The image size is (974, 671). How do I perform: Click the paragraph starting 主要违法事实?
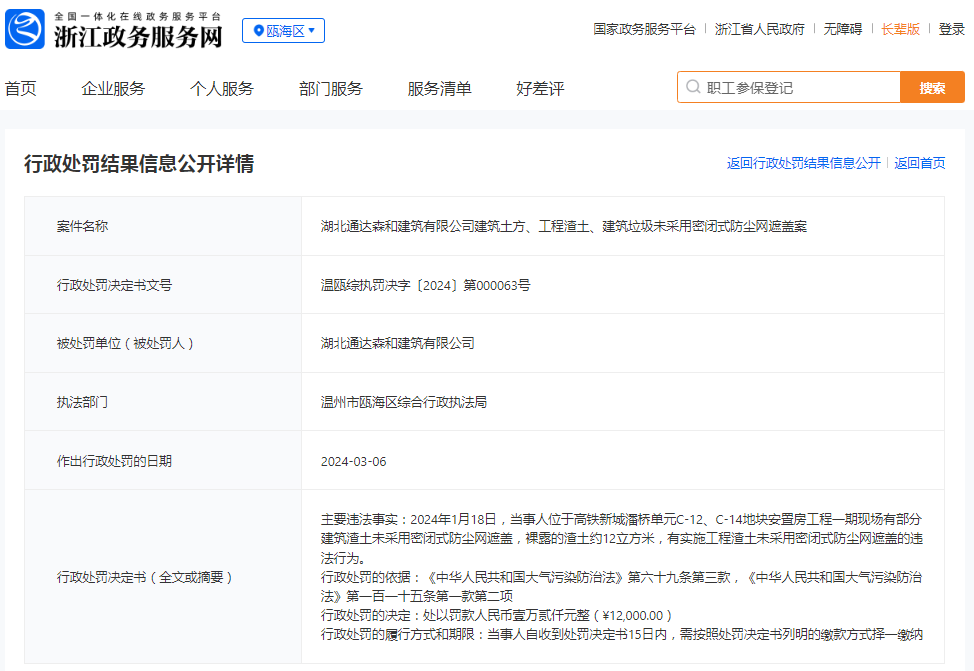(622, 538)
